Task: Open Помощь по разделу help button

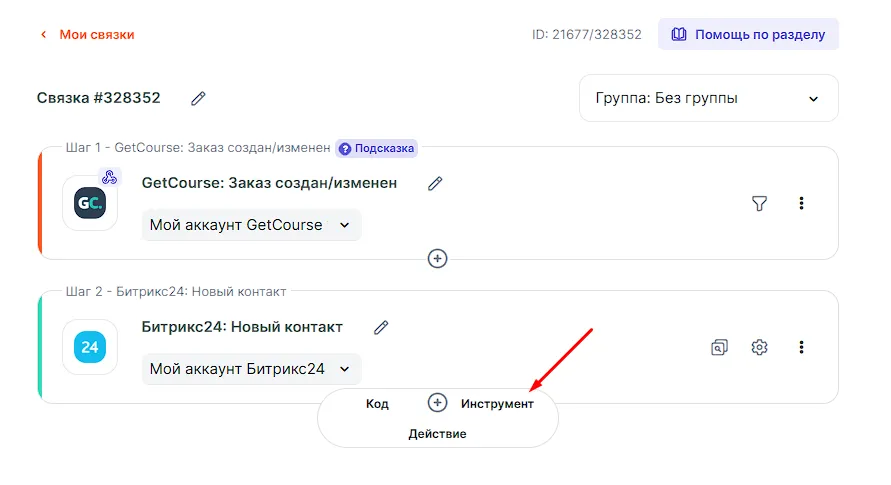Action: click(748, 34)
